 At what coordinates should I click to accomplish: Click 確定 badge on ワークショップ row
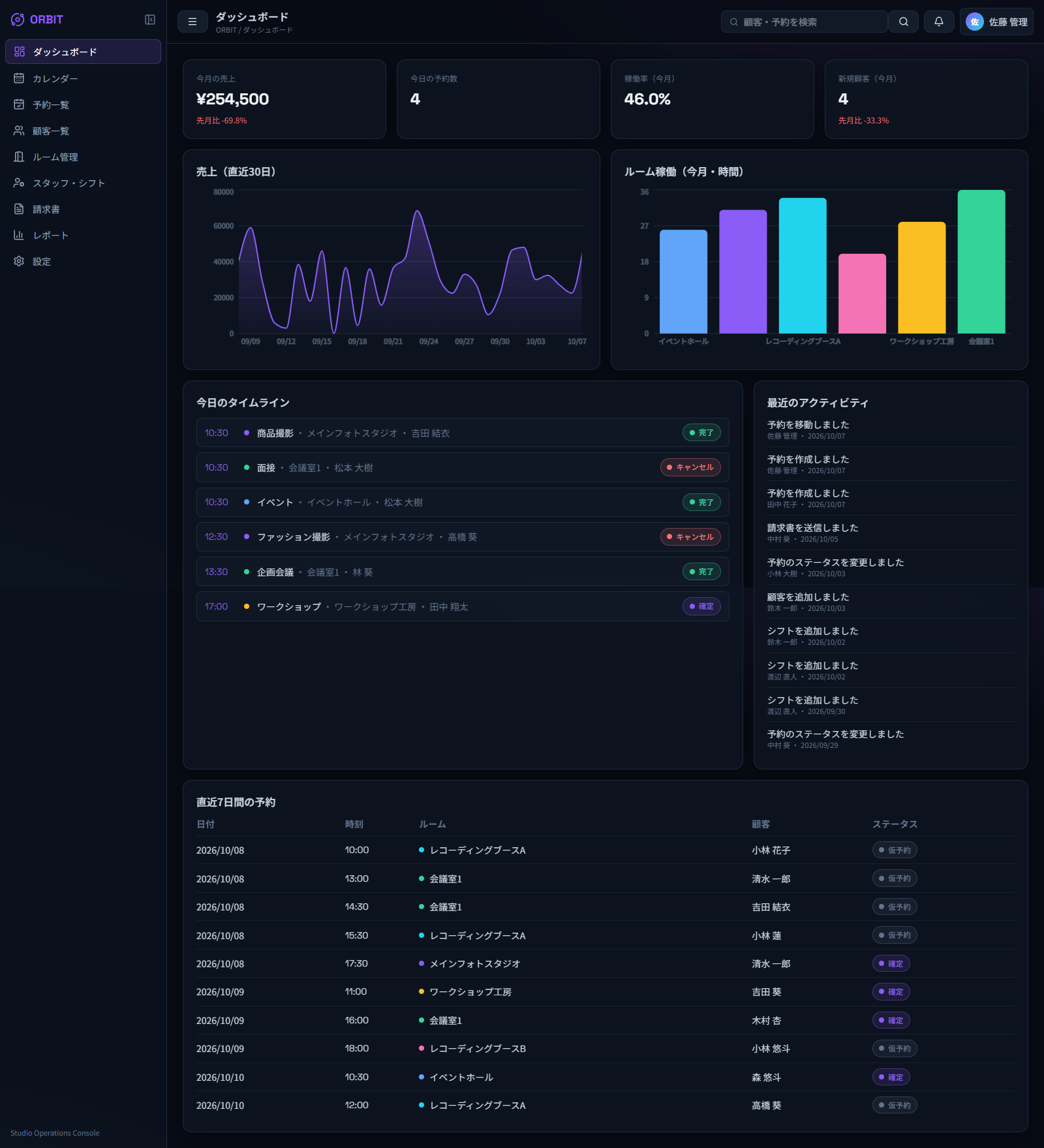701,606
